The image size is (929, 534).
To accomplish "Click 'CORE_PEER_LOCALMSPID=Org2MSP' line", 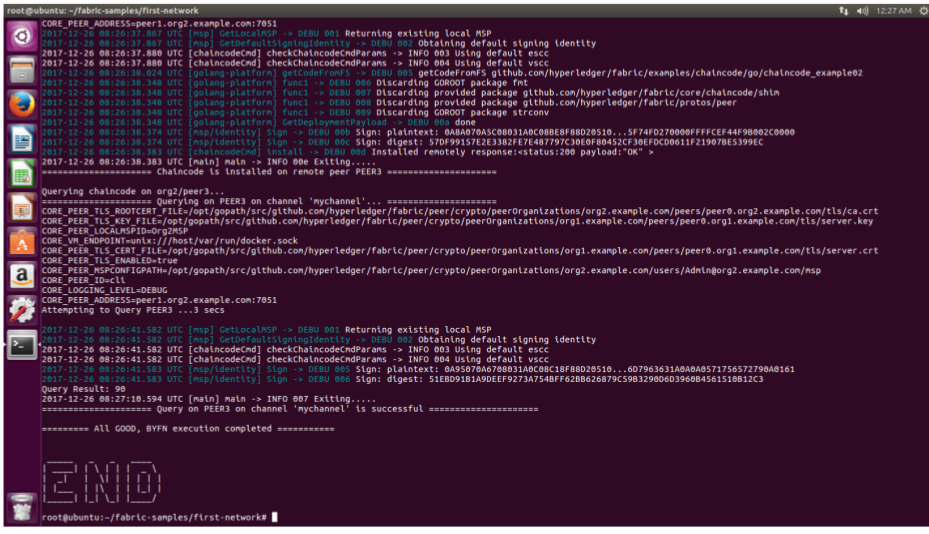I will pos(114,231).
